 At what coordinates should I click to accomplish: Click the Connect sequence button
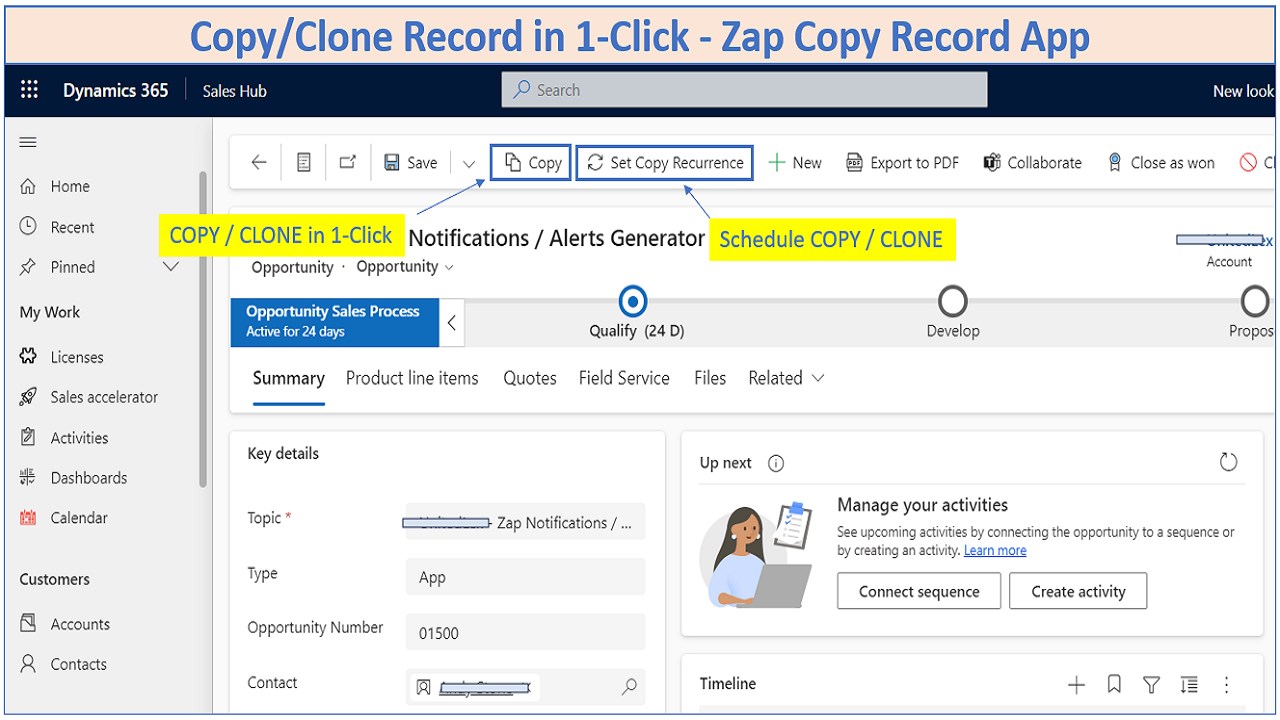click(919, 591)
